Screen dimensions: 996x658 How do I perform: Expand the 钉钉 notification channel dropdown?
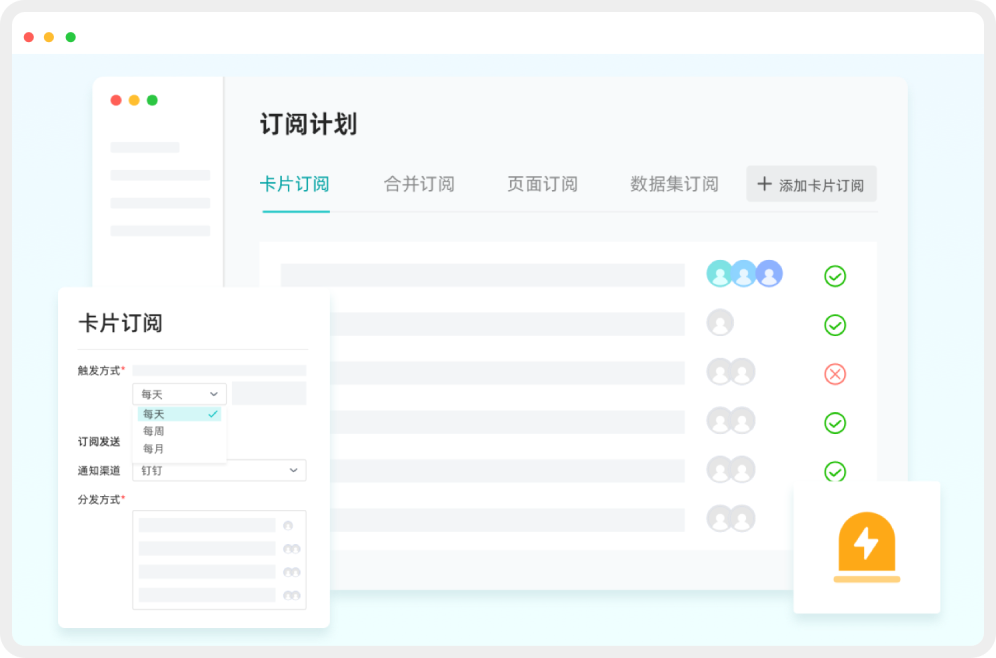tap(219, 470)
